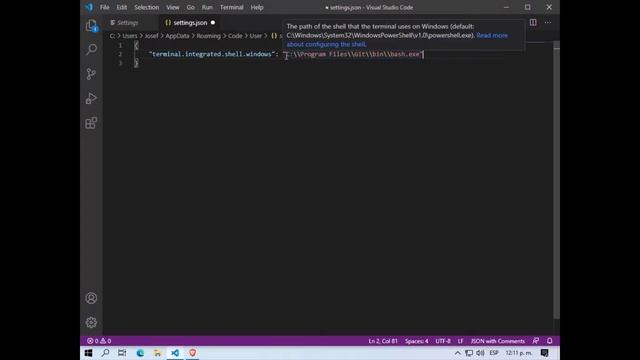Open the Windows Start menu

pos(89,353)
